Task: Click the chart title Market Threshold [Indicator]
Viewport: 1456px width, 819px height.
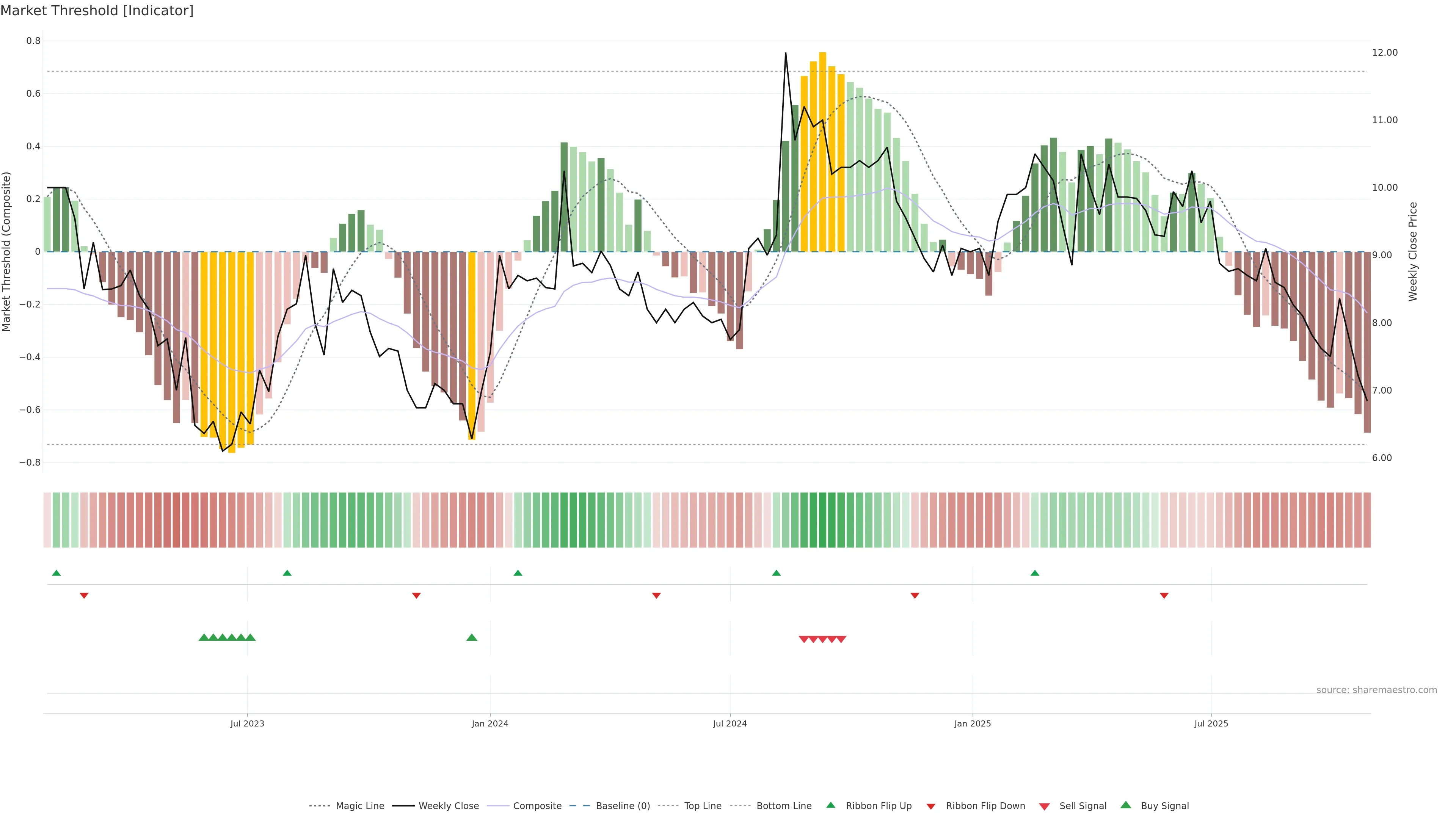Action: click(x=97, y=11)
